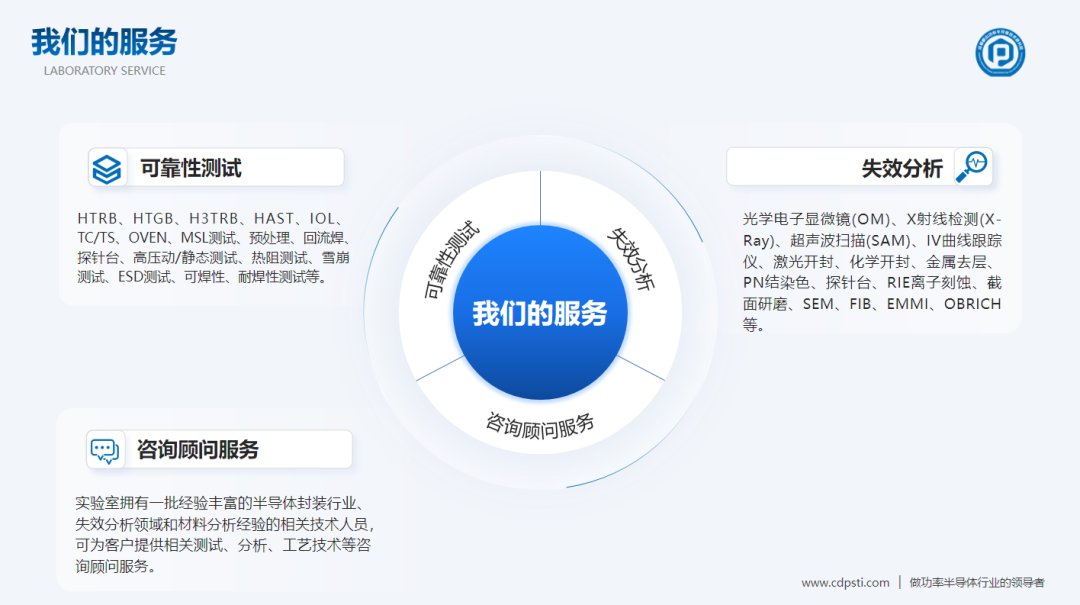This screenshot has height=605, width=1080.
Task: Click the vertical divider line atop the ring
Action: point(540,198)
